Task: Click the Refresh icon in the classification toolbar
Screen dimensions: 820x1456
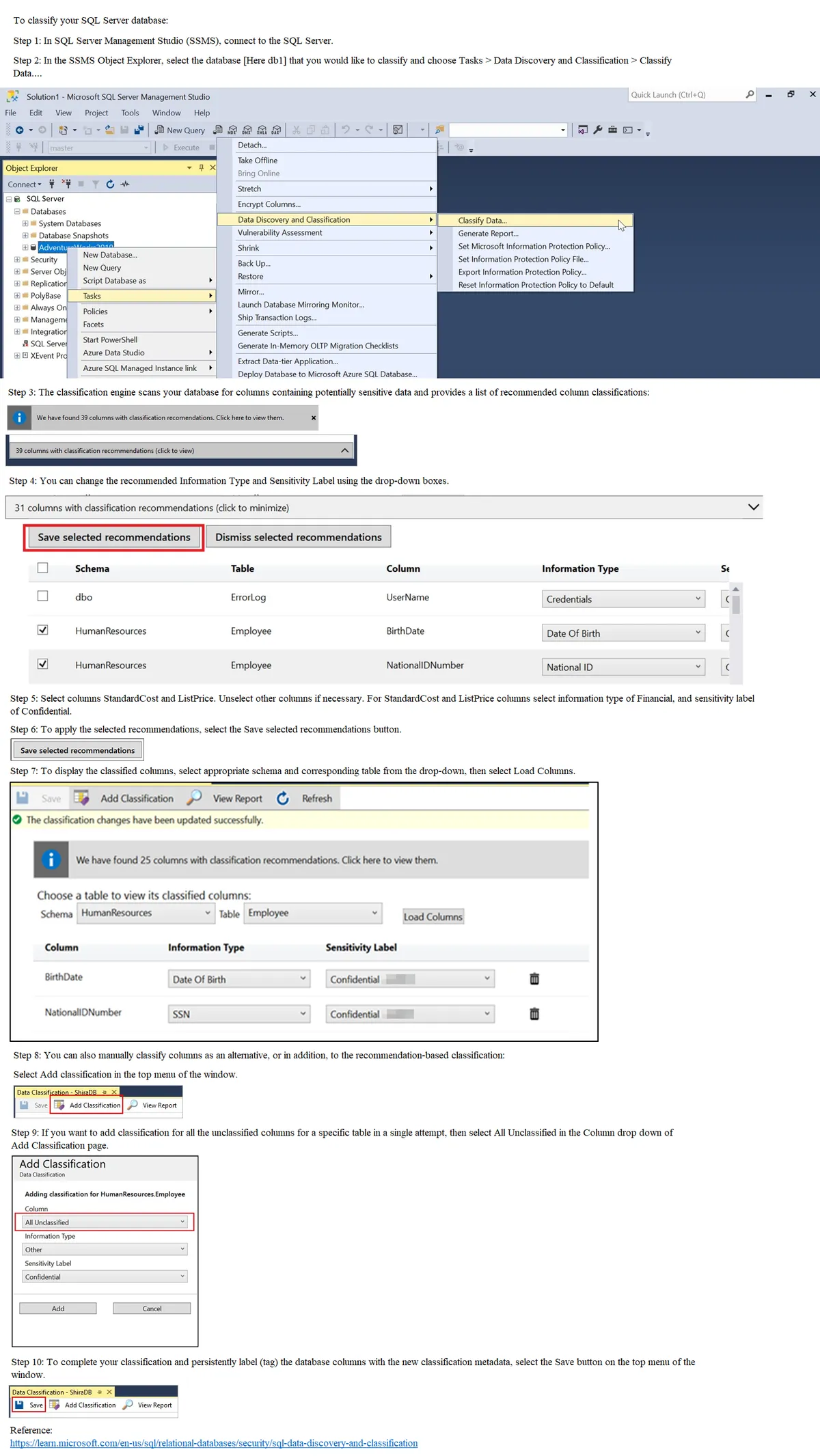Action: coord(283,798)
